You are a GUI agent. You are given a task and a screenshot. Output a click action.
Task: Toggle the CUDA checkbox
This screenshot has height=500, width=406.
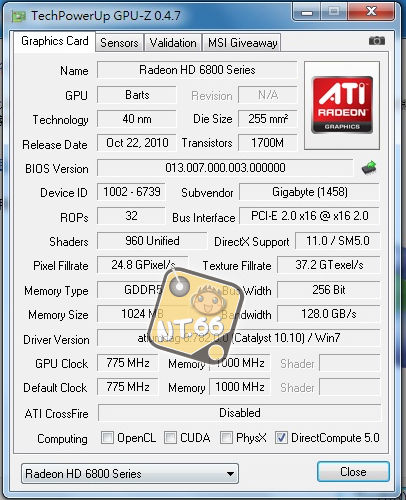170,438
